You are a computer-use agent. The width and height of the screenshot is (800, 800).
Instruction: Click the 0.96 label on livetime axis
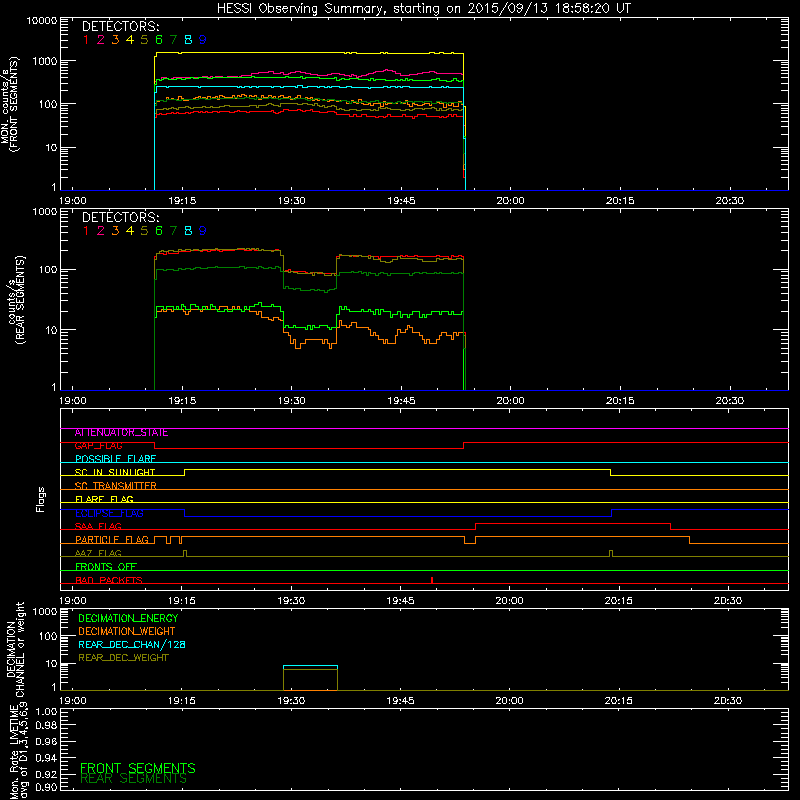46,741
